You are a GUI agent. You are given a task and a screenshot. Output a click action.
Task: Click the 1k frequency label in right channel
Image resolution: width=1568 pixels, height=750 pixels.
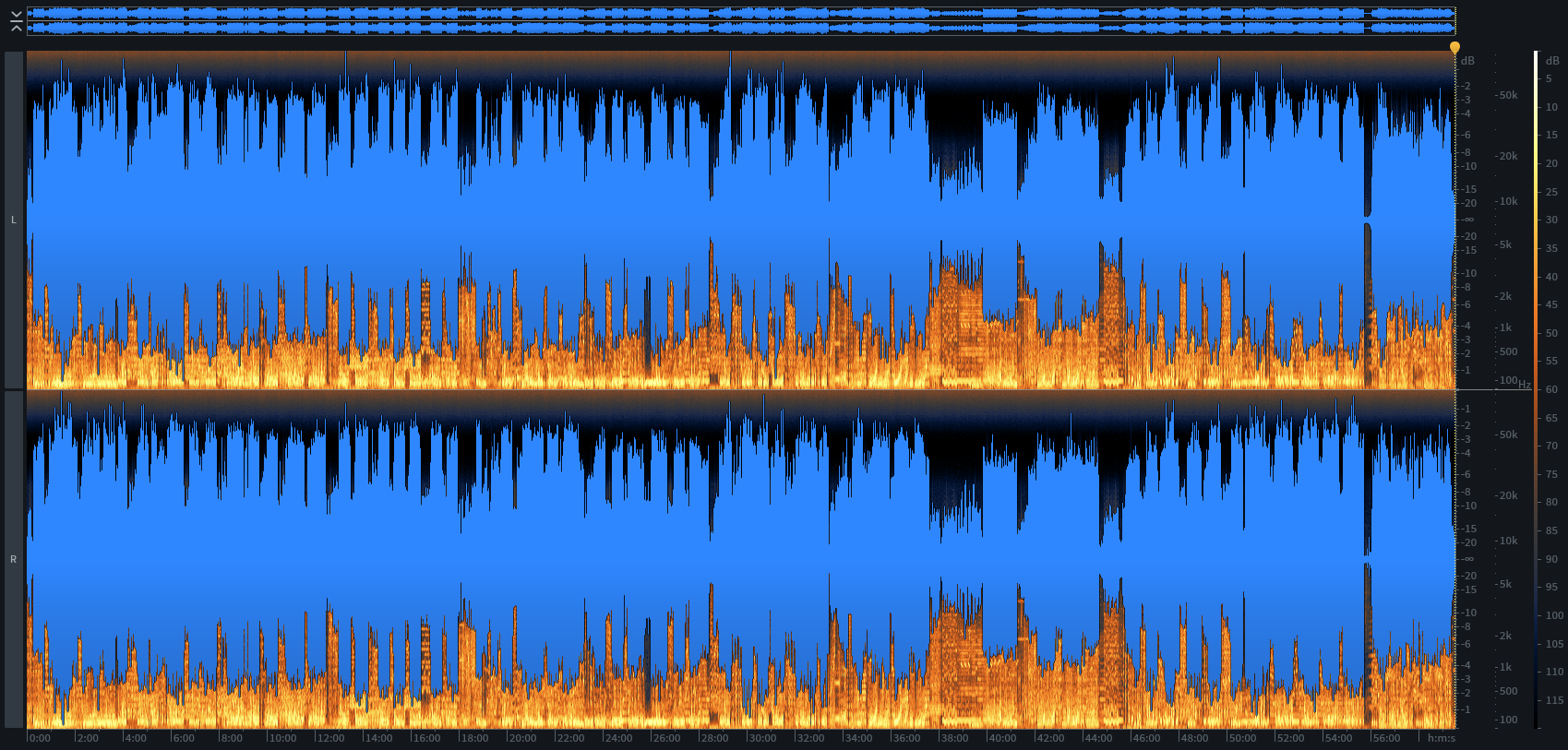[x=1506, y=667]
